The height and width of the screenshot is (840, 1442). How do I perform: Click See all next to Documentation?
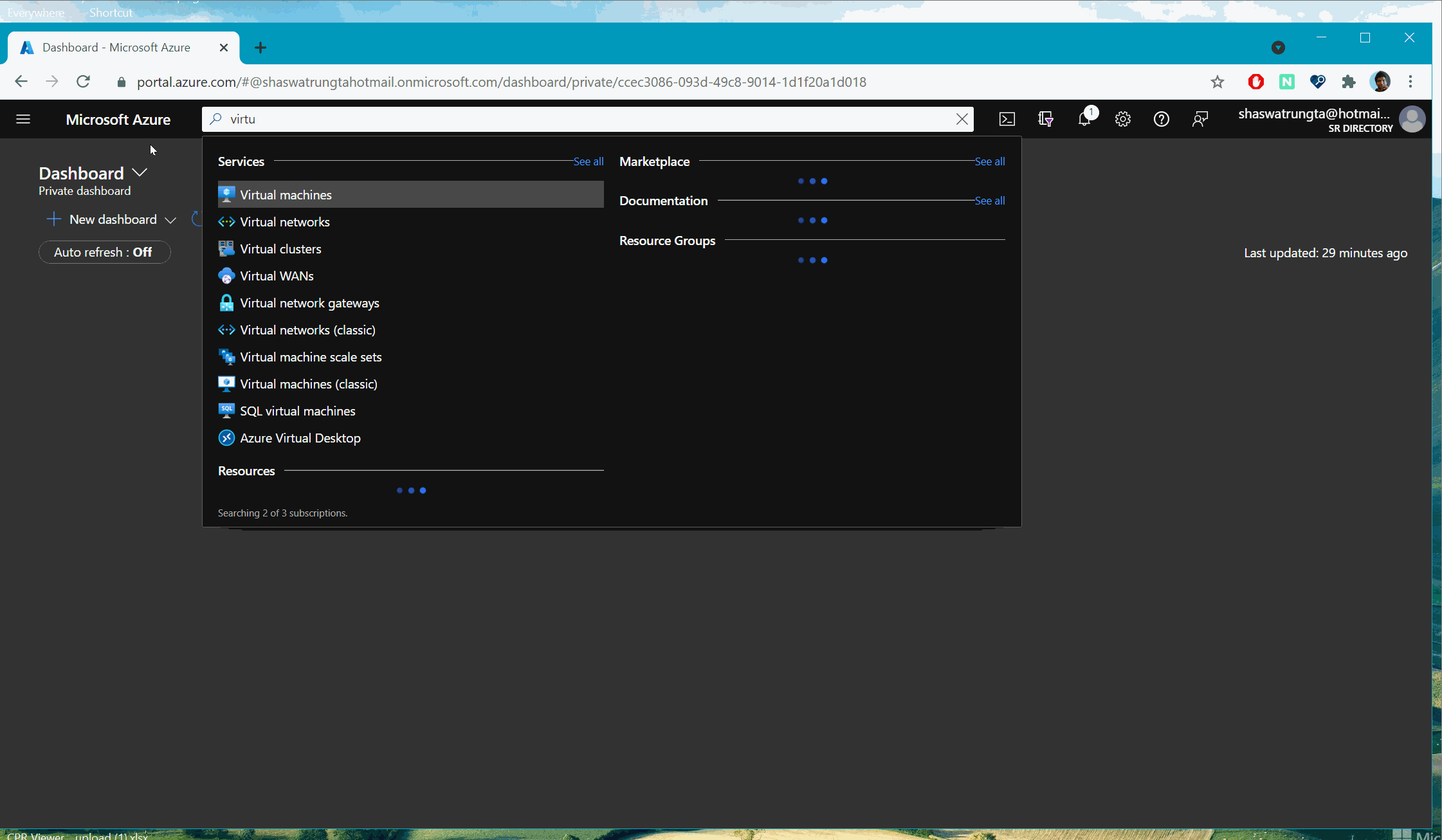coord(990,201)
